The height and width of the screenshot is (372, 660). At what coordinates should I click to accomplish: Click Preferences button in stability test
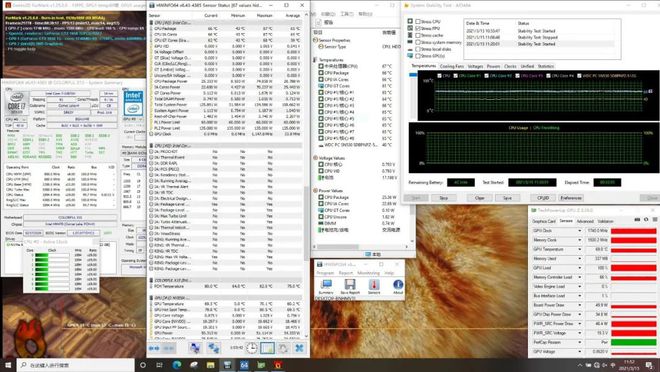[571, 198]
